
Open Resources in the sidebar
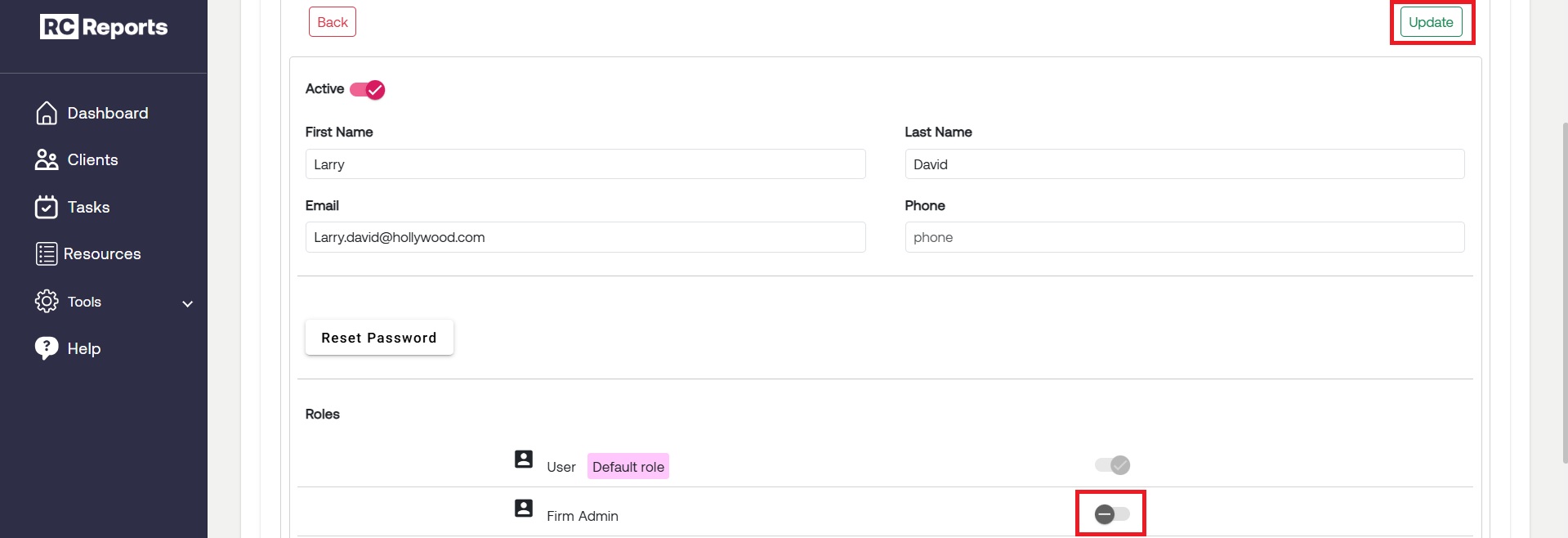104,253
